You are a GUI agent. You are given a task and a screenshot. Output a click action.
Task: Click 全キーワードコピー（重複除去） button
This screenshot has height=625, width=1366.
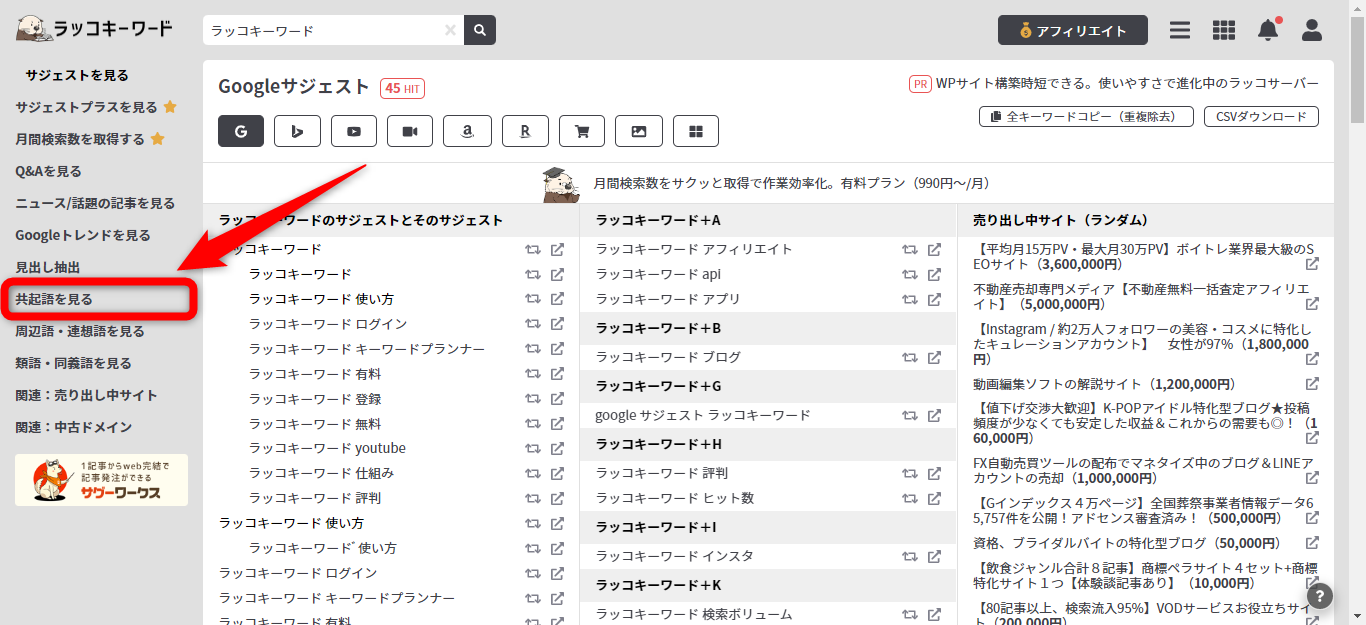point(1086,117)
